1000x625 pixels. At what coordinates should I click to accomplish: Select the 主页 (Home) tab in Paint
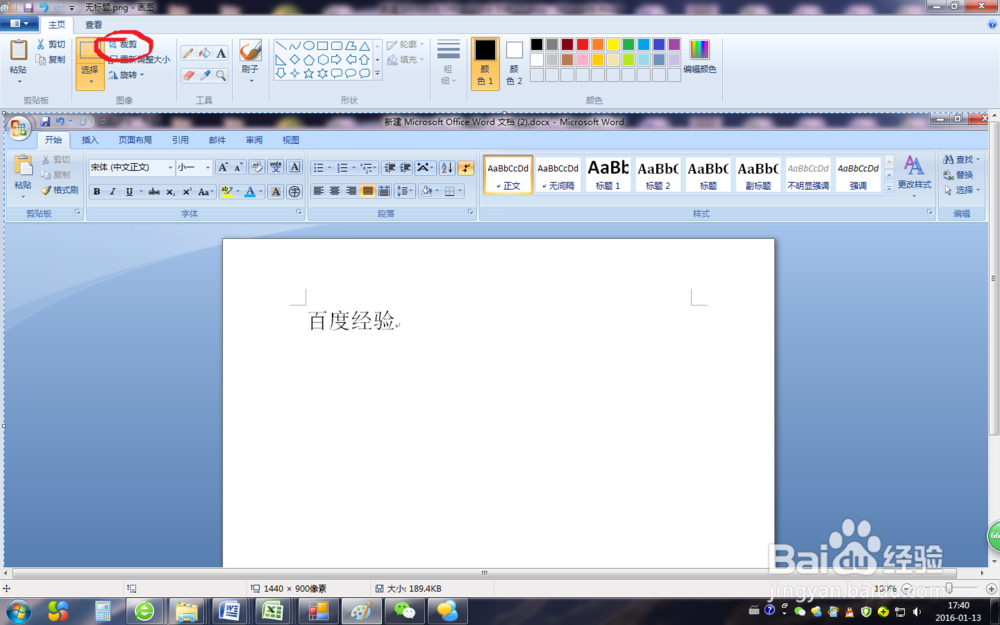57,24
